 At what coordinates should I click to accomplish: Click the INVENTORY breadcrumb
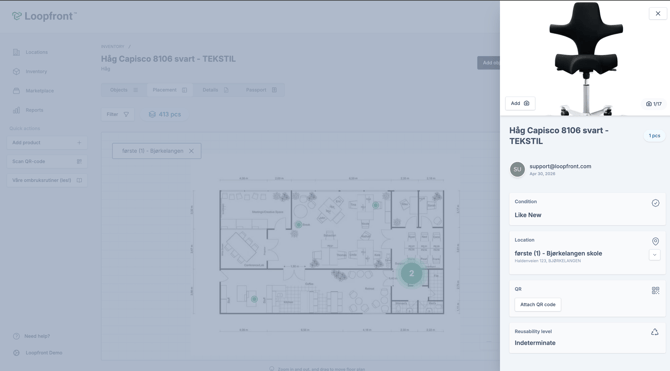[x=112, y=47]
